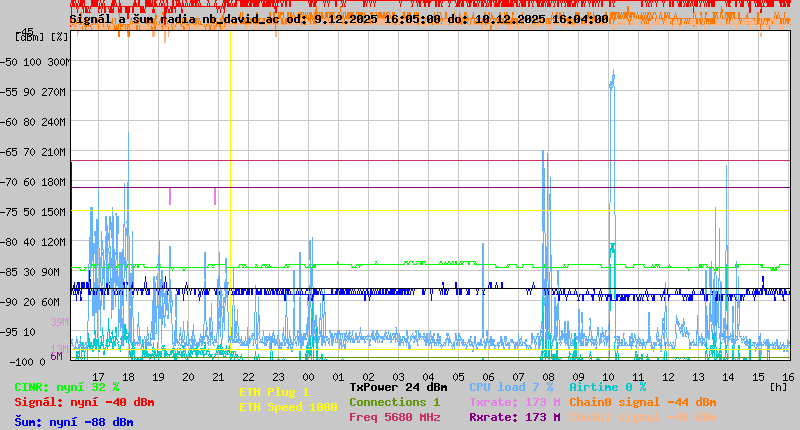Click hour '15' on the time axis

759,377
